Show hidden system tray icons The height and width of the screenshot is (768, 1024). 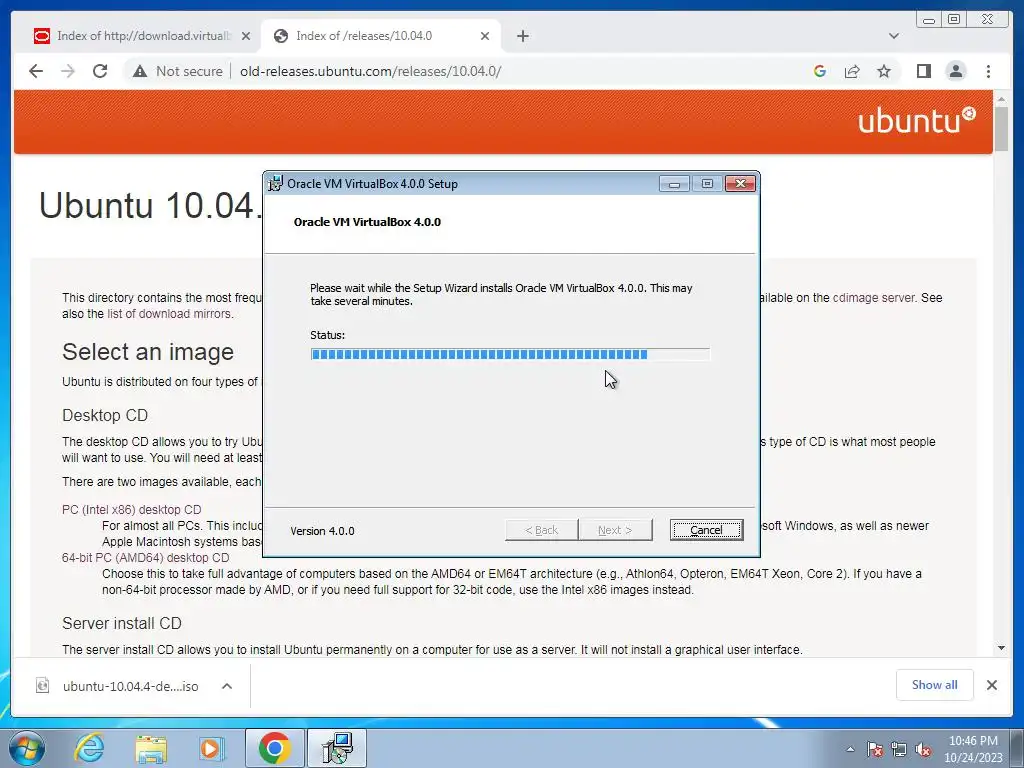tap(850, 749)
